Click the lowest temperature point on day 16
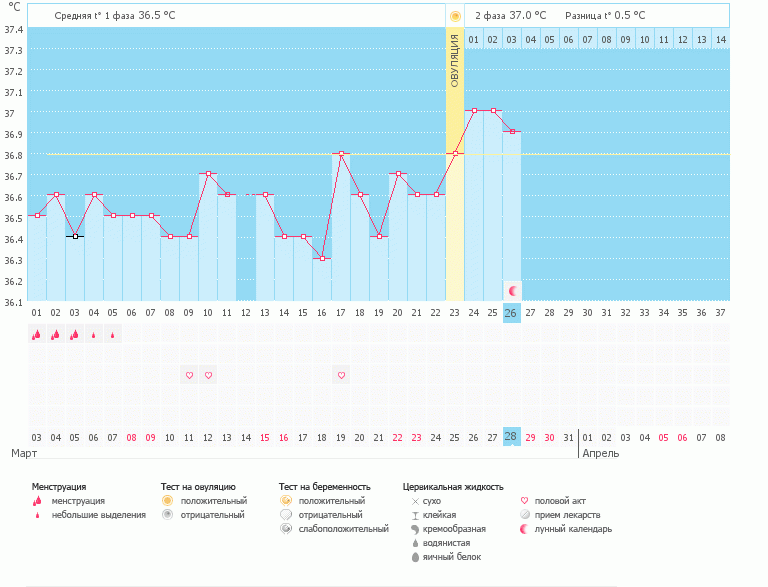768x587 pixels. (322, 258)
